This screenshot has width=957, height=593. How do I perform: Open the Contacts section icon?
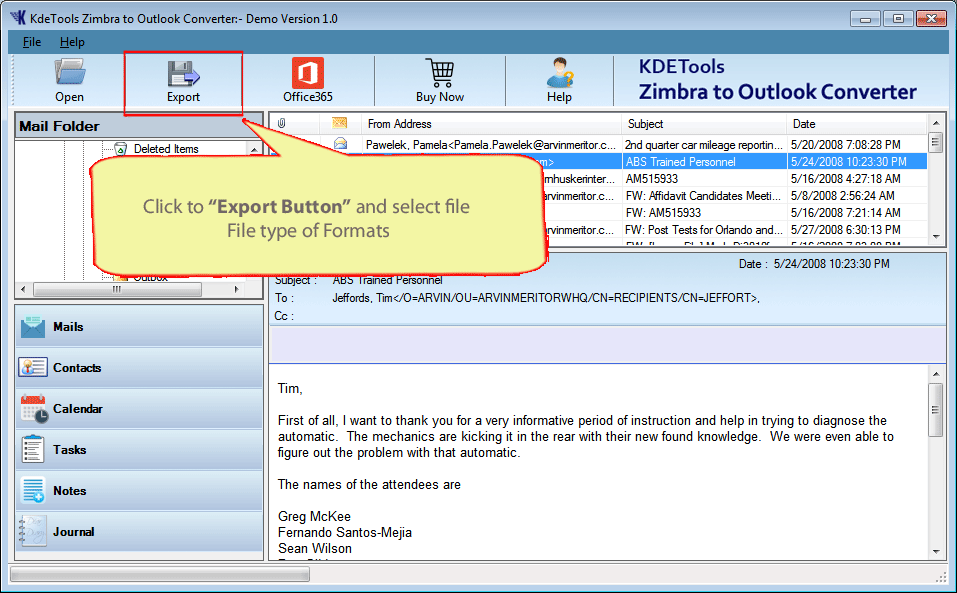[32, 368]
